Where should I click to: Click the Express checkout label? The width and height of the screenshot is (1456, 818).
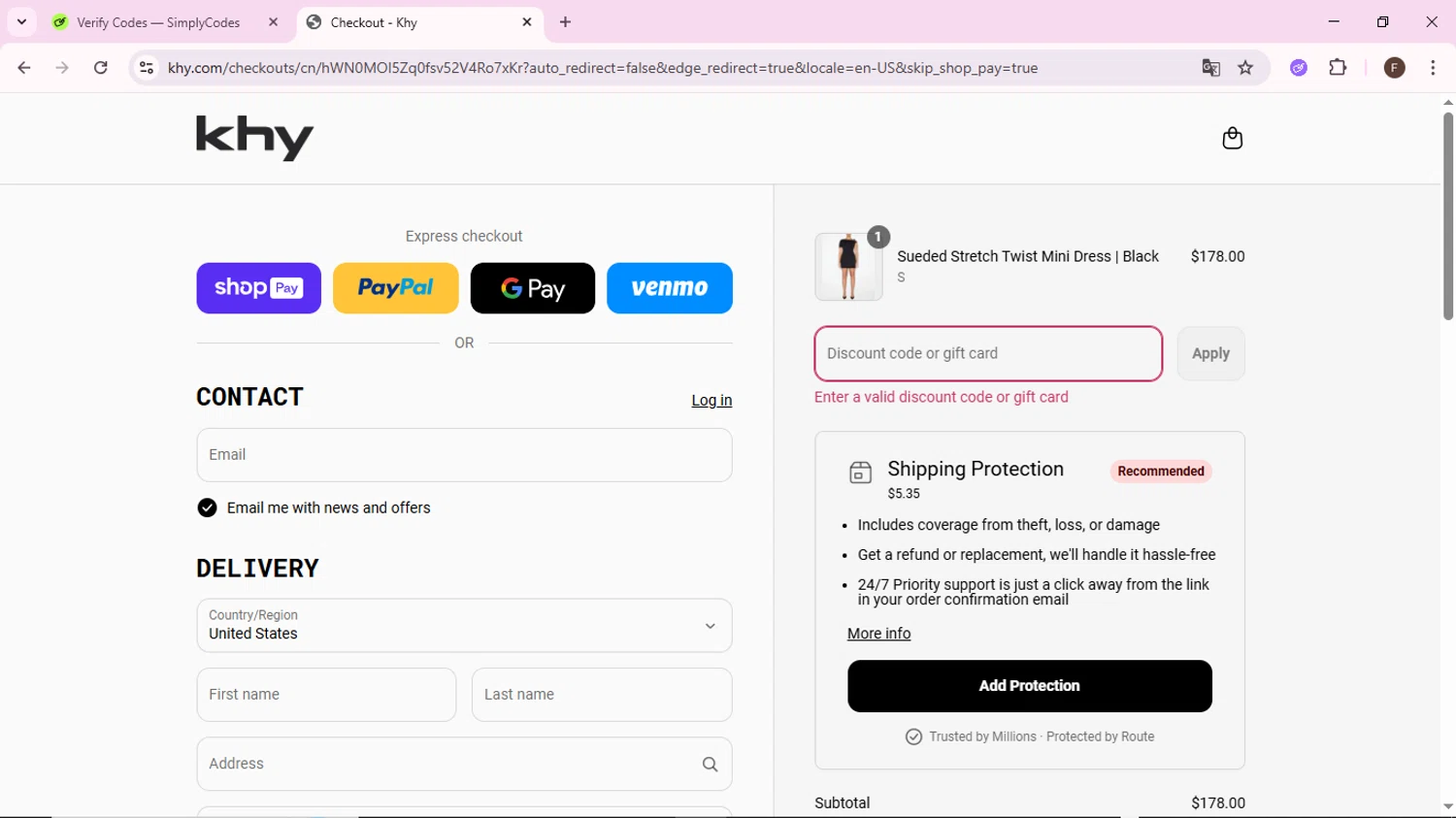[464, 237]
